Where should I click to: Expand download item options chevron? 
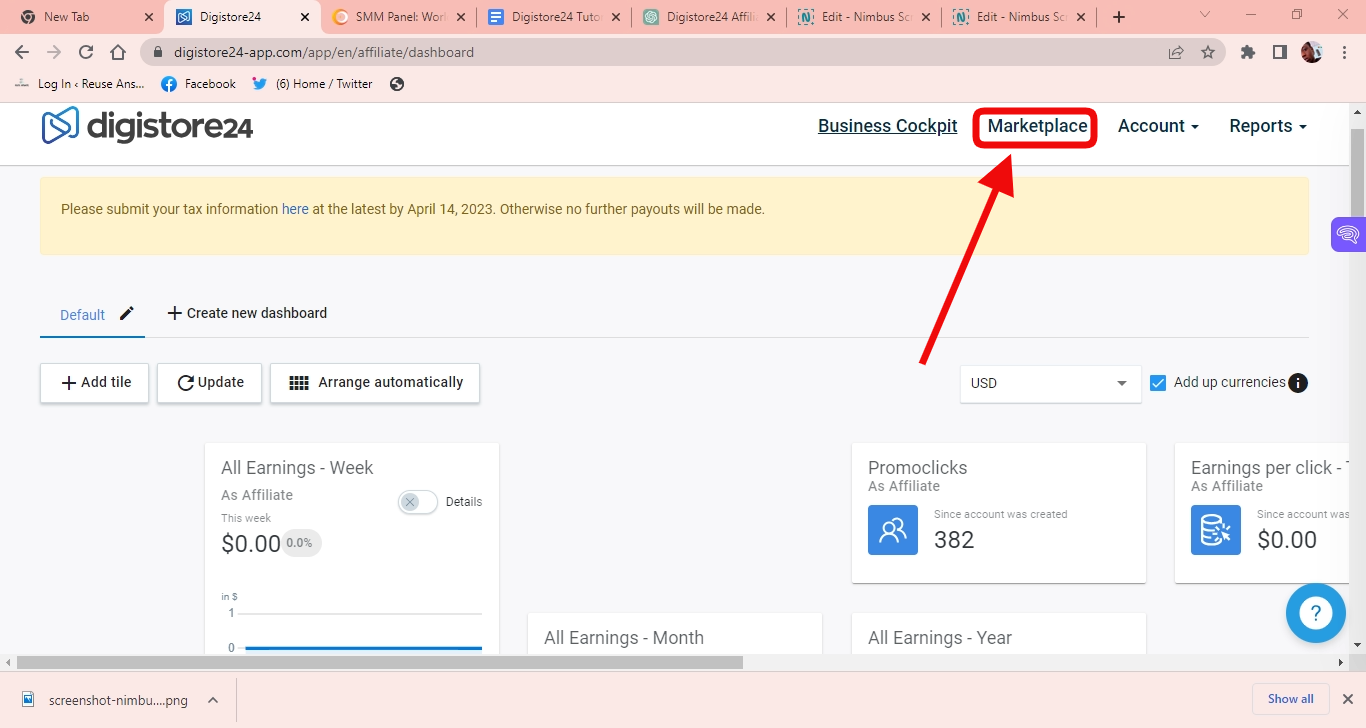[213, 700]
